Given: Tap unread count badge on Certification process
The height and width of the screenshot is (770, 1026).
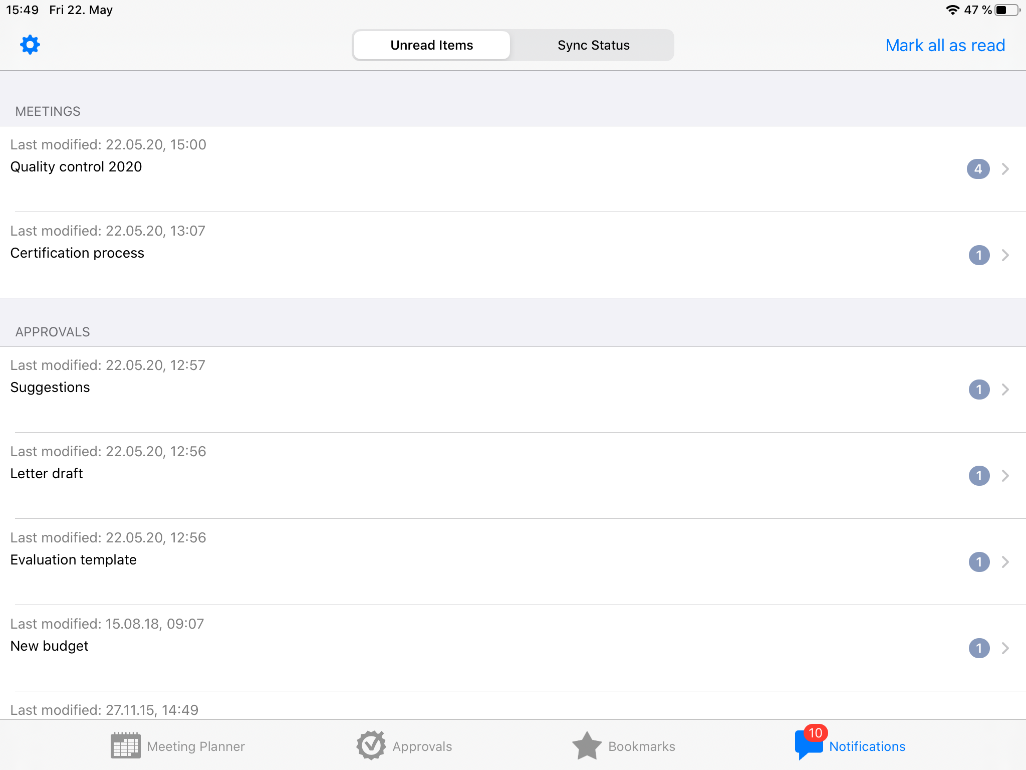Looking at the screenshot, I should 979,255.
